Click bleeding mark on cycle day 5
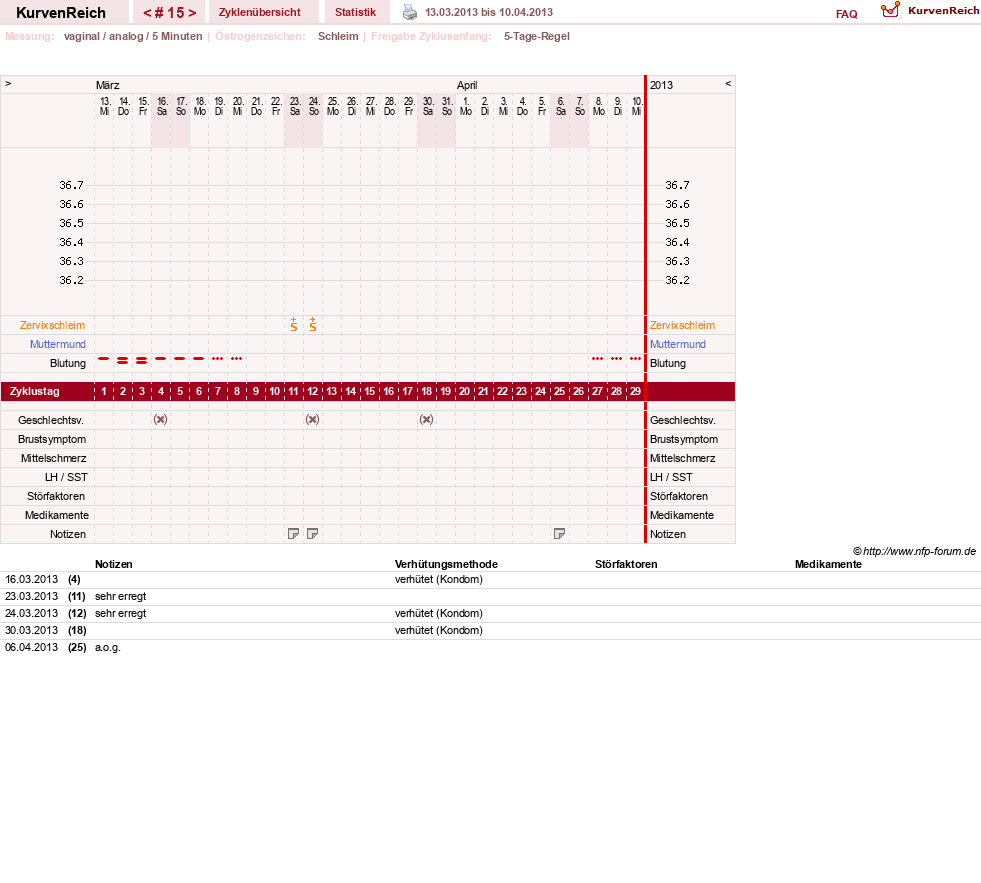 coord(180,359)
